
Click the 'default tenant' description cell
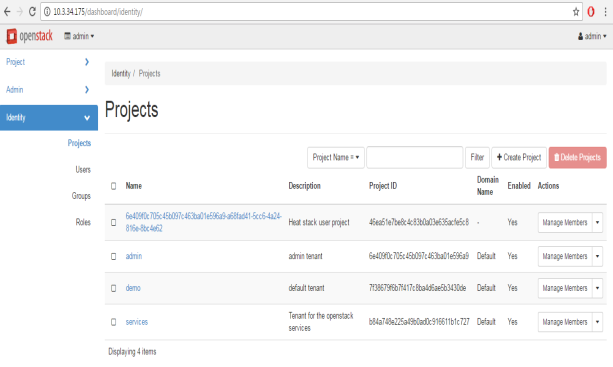pyautogui.click(x=306, y=288)
